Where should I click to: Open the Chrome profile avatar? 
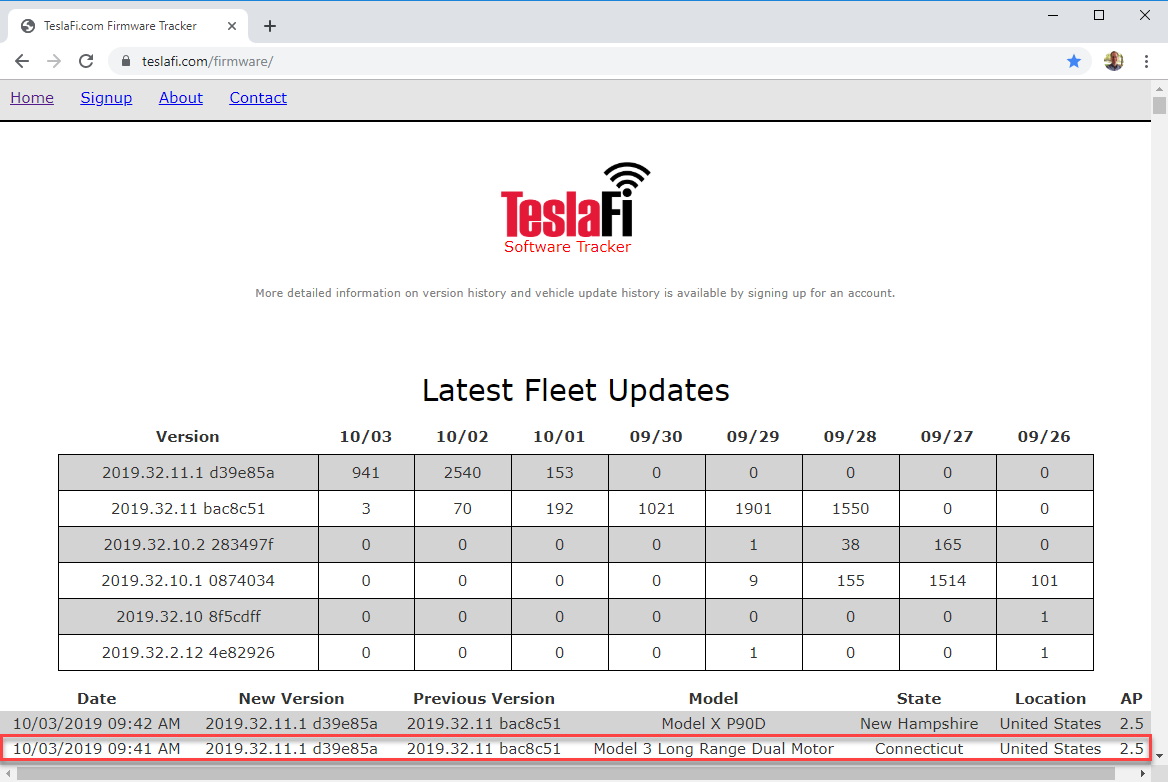1114,61
